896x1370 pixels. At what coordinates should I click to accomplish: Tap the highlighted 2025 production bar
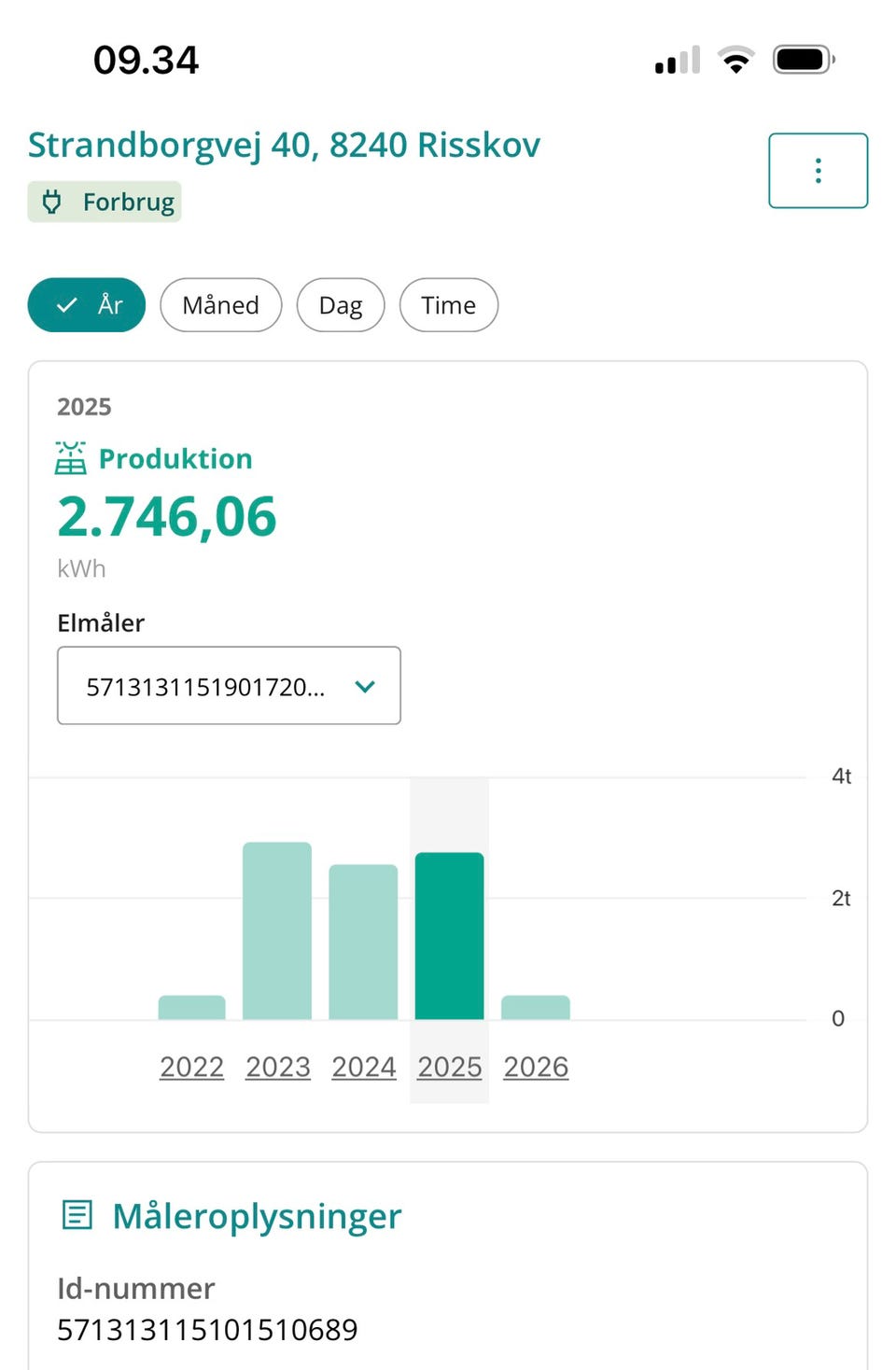450,935
